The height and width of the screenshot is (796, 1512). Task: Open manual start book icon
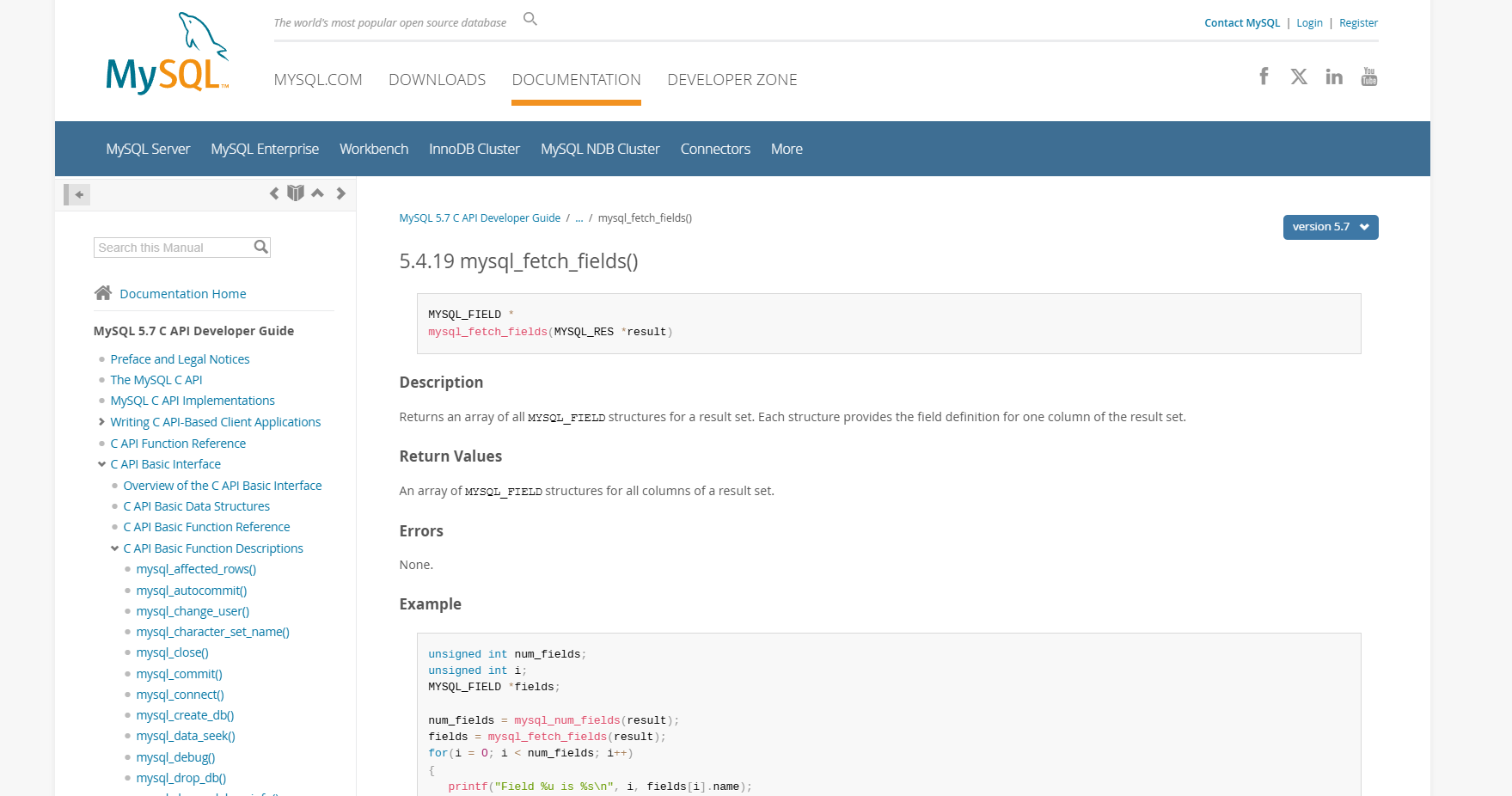pos(296,193)
